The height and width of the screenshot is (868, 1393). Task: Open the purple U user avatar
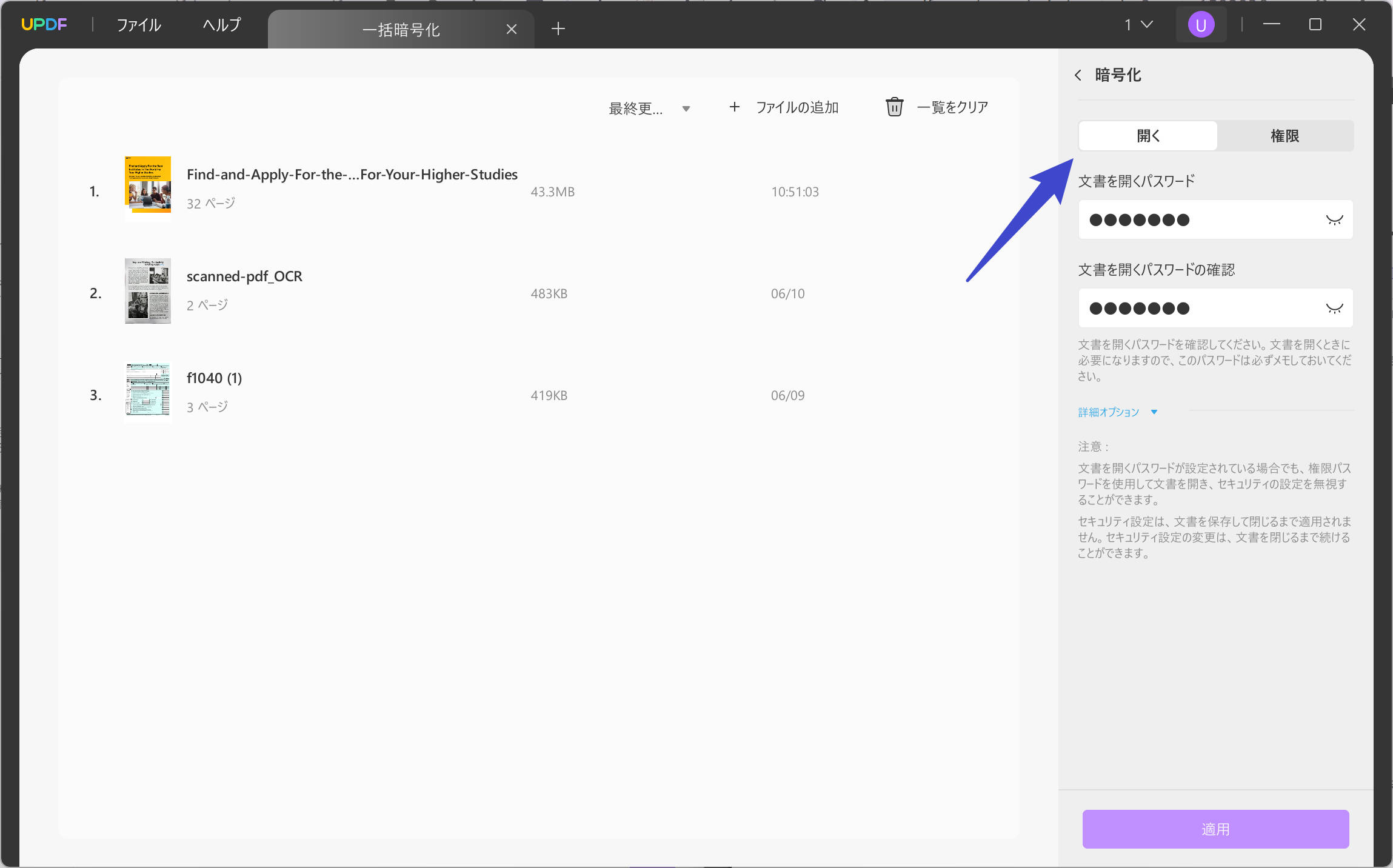[1200, 25]
